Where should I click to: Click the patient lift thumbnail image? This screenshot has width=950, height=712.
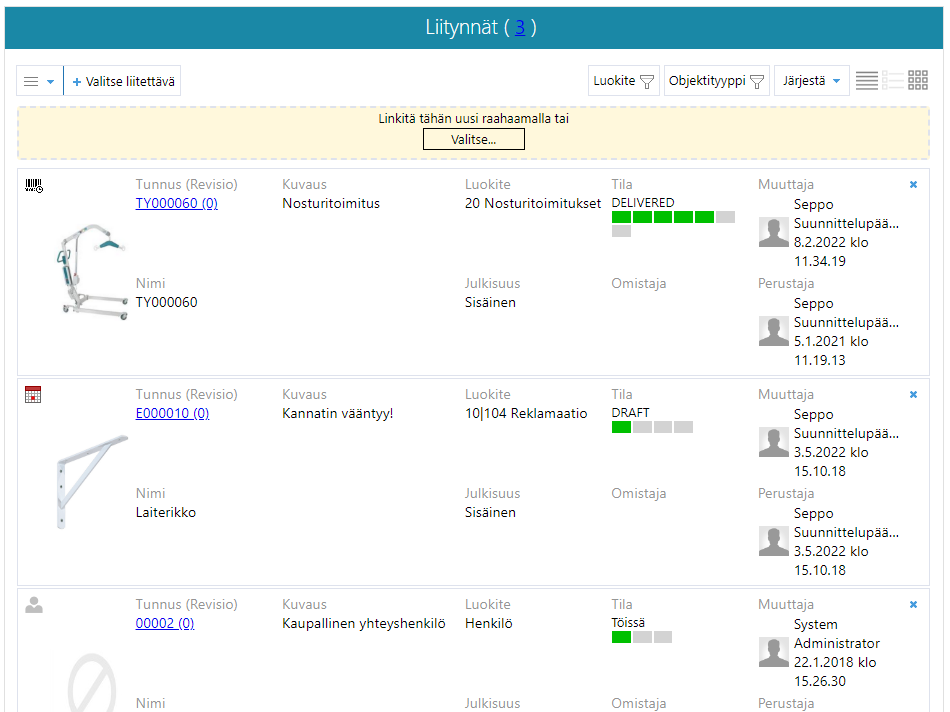coord(91,270)
